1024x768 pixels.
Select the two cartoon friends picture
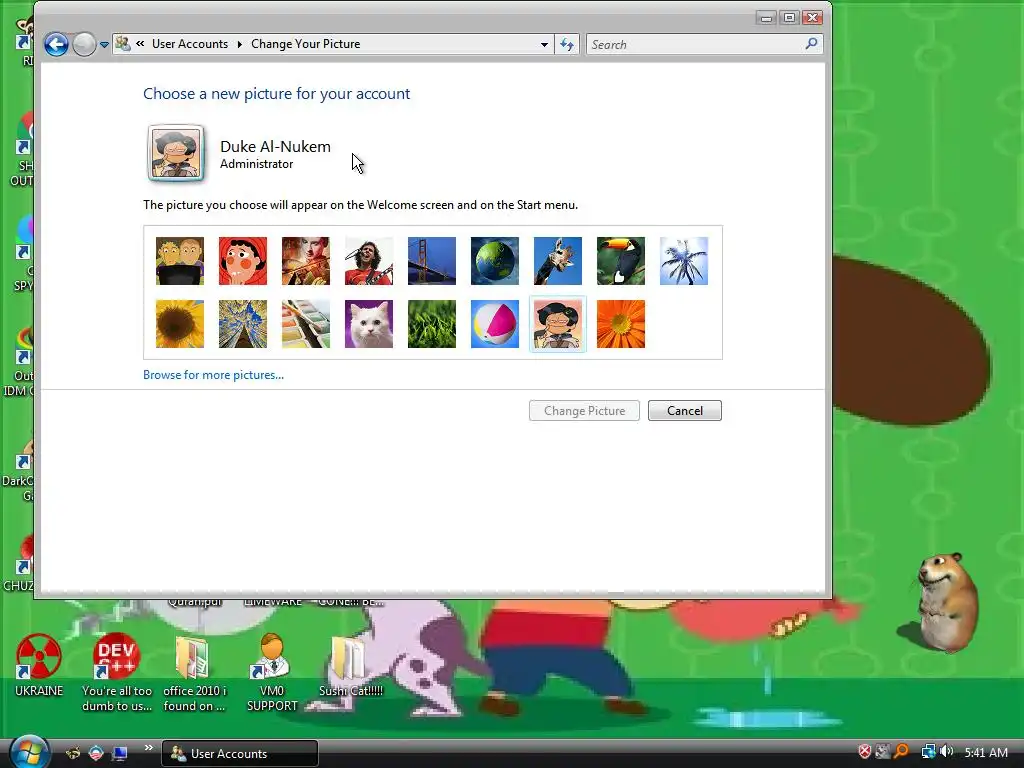click(180, 261)
